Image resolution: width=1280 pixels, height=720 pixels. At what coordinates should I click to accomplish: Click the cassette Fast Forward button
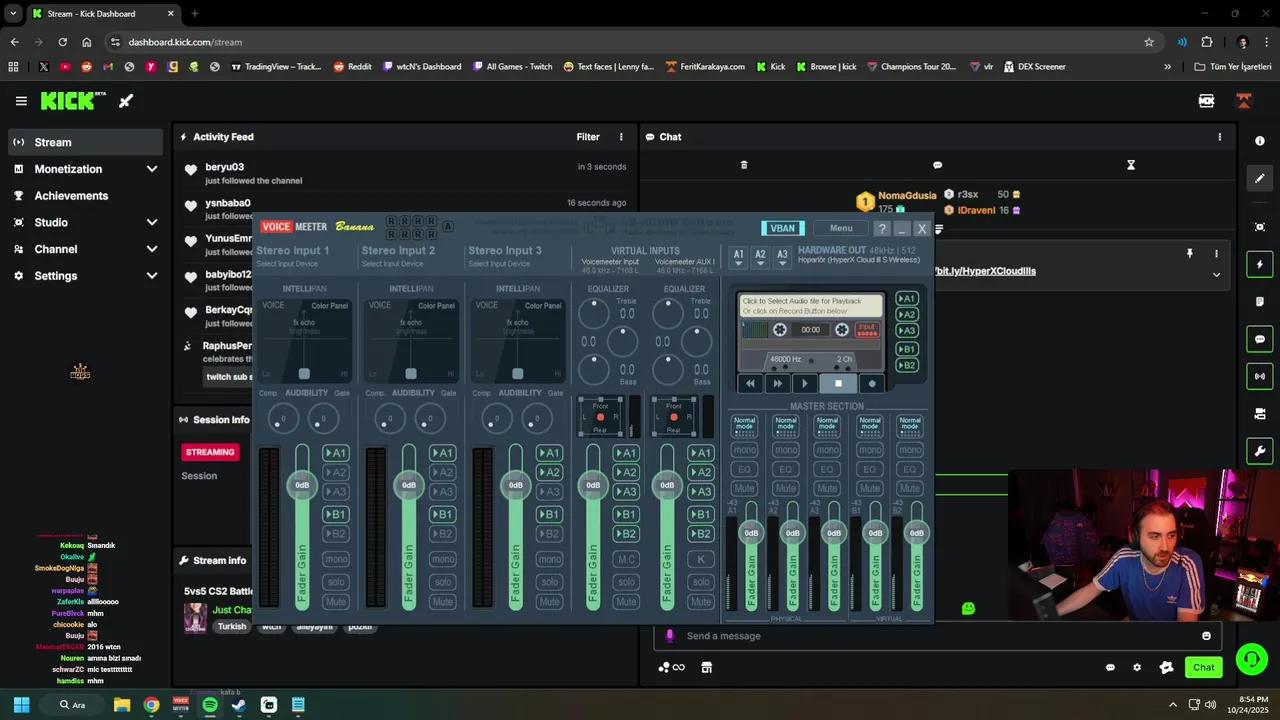coord(777,383)
